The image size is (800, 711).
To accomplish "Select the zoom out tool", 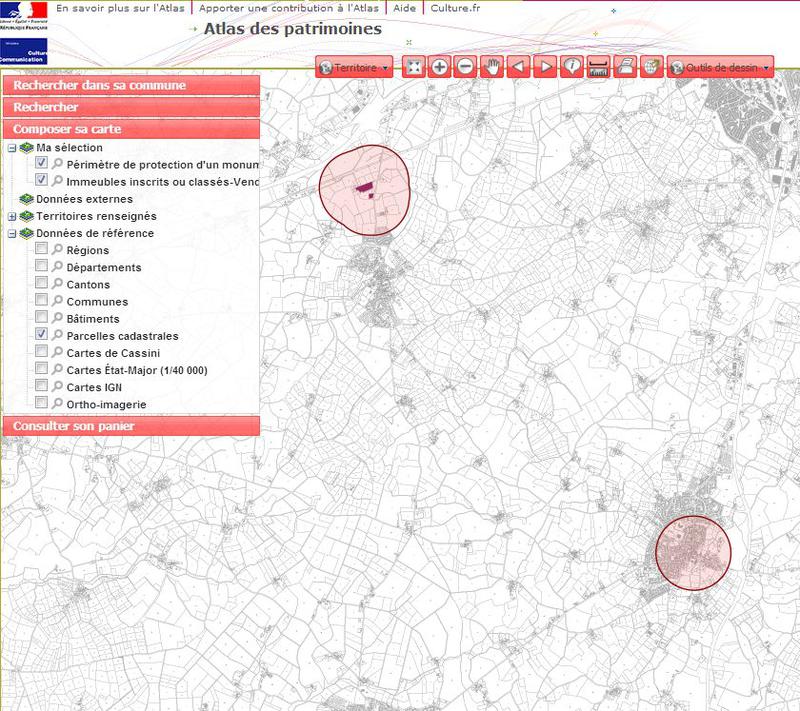I will point(466,66).
